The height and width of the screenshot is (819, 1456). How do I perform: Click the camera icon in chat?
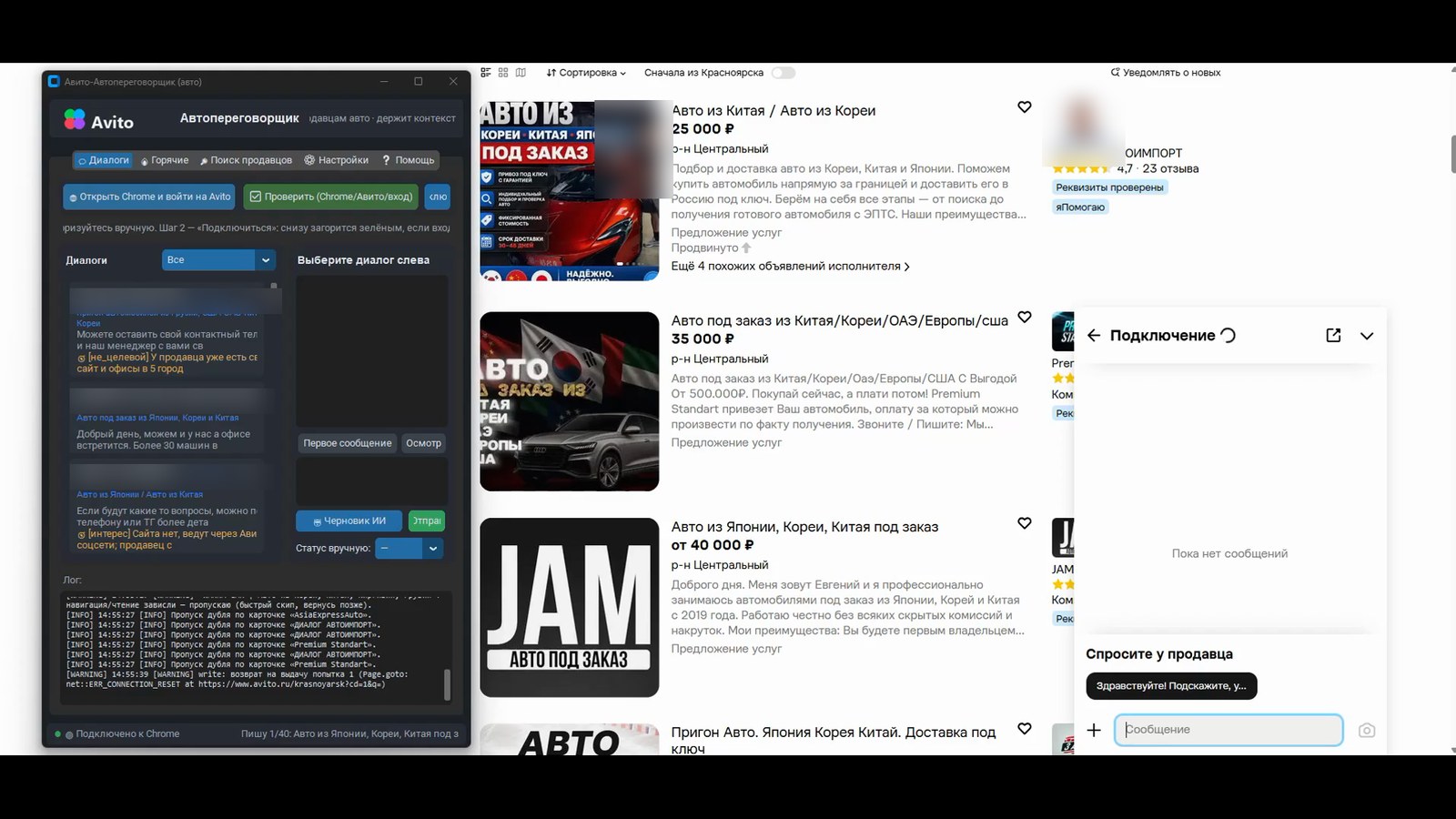click(1367, 730)
